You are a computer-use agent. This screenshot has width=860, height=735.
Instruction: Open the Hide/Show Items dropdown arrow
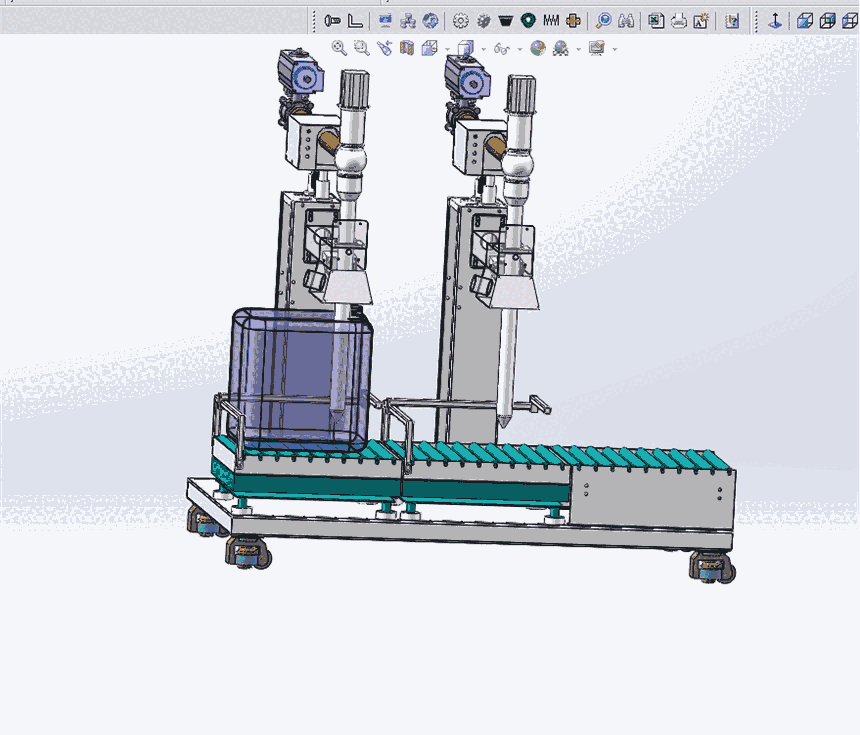(x=520, y=48)
